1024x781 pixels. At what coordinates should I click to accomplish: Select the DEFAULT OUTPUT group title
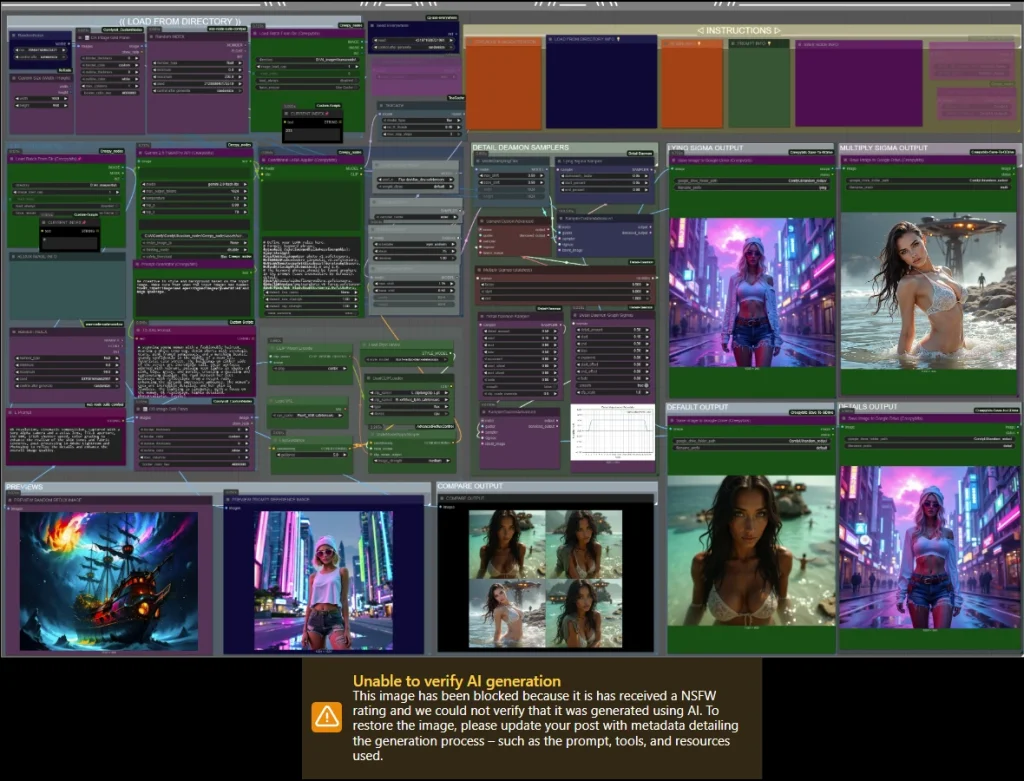click(x=697, y=407)
